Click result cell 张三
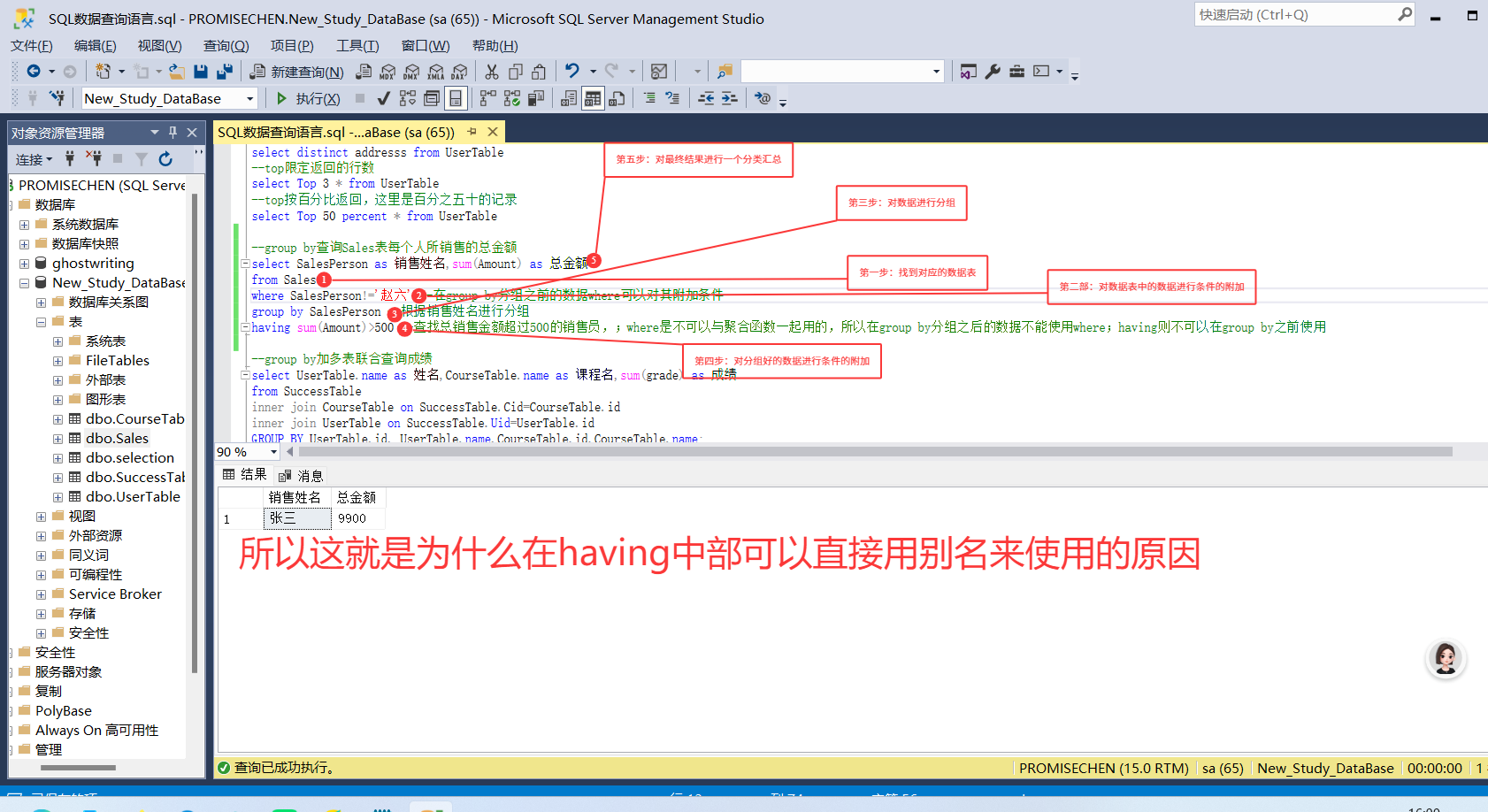This screenshot has height=812, width=1488. tap(297, 518)
